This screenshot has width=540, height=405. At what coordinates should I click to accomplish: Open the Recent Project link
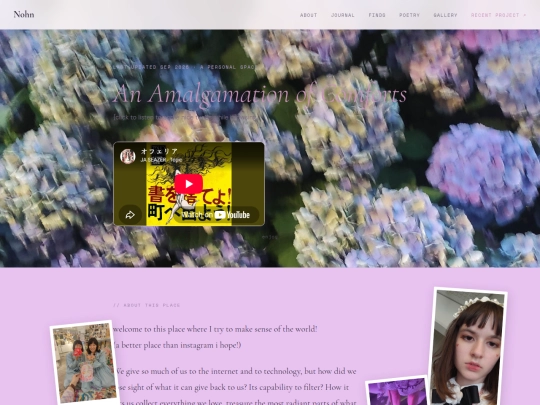click(x=498, y=15)
